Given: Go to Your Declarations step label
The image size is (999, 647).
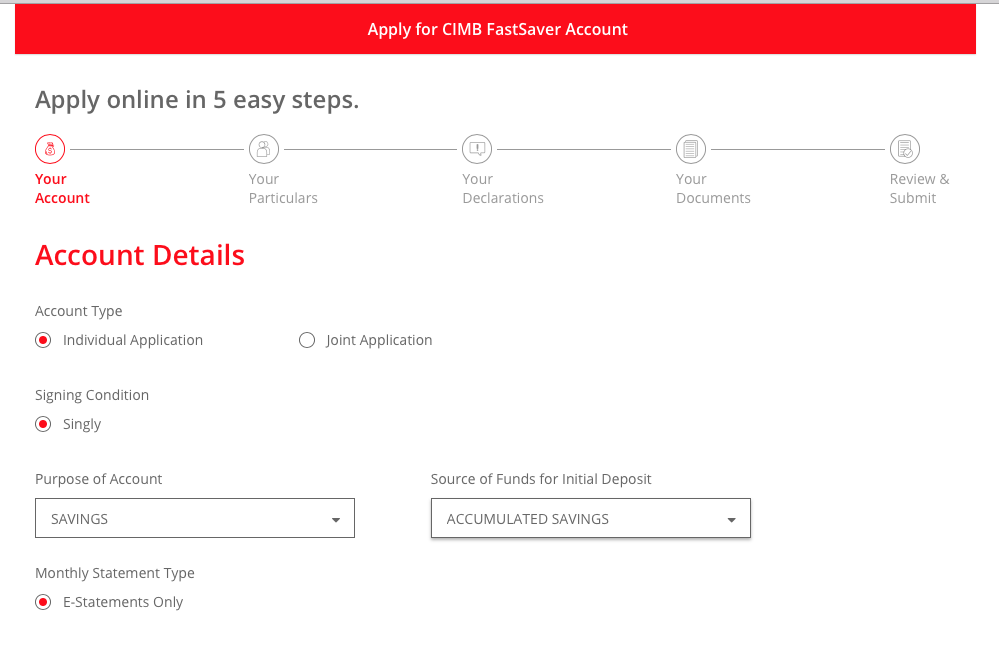Looking at the screenshot, I should click(x=503, y=188).
